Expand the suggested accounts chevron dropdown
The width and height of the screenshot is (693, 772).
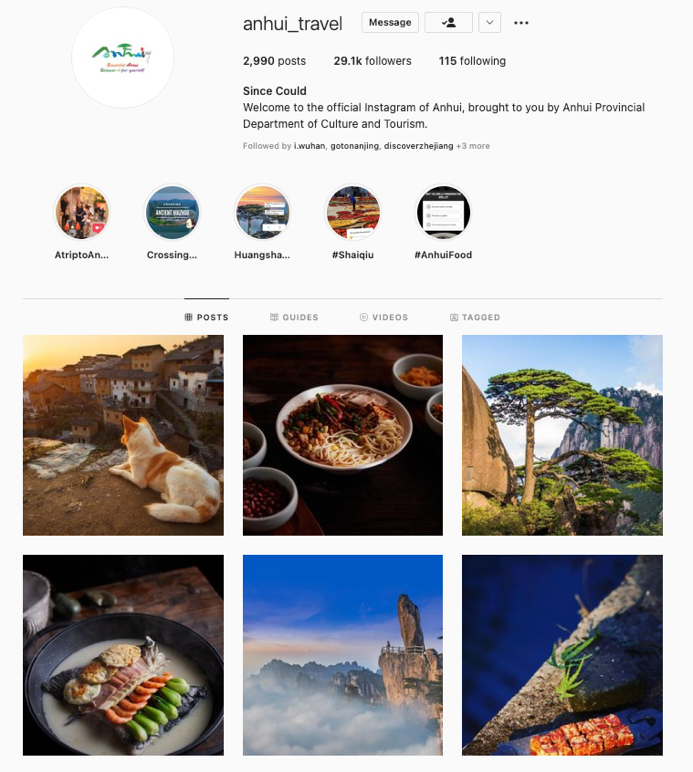[x=489, y=23]
